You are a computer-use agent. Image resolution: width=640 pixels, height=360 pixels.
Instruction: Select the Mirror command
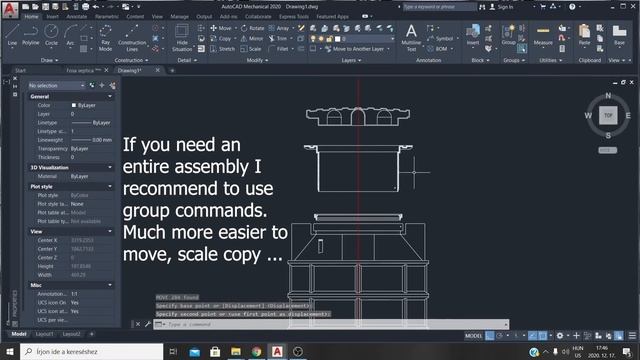[252, 39]
